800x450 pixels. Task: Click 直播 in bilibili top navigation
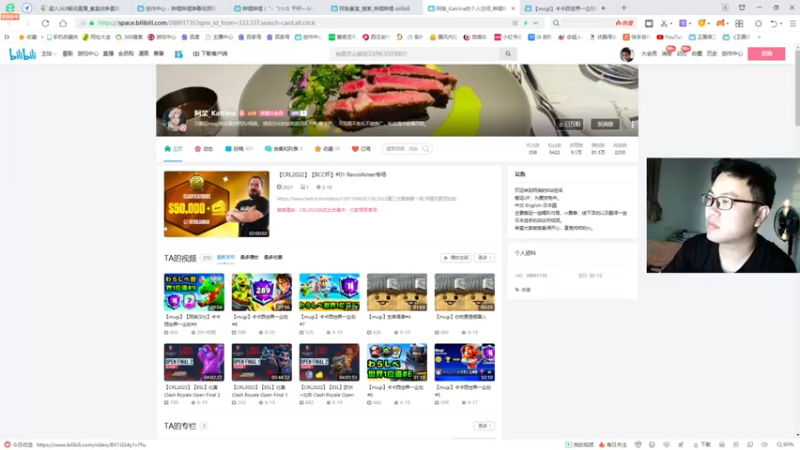[x=109, y=54]
